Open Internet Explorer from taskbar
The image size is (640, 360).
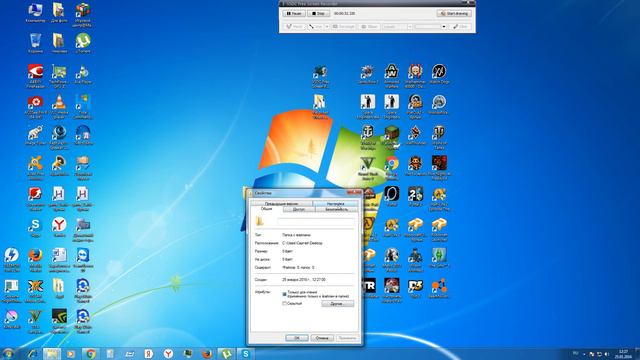(32, 354)
